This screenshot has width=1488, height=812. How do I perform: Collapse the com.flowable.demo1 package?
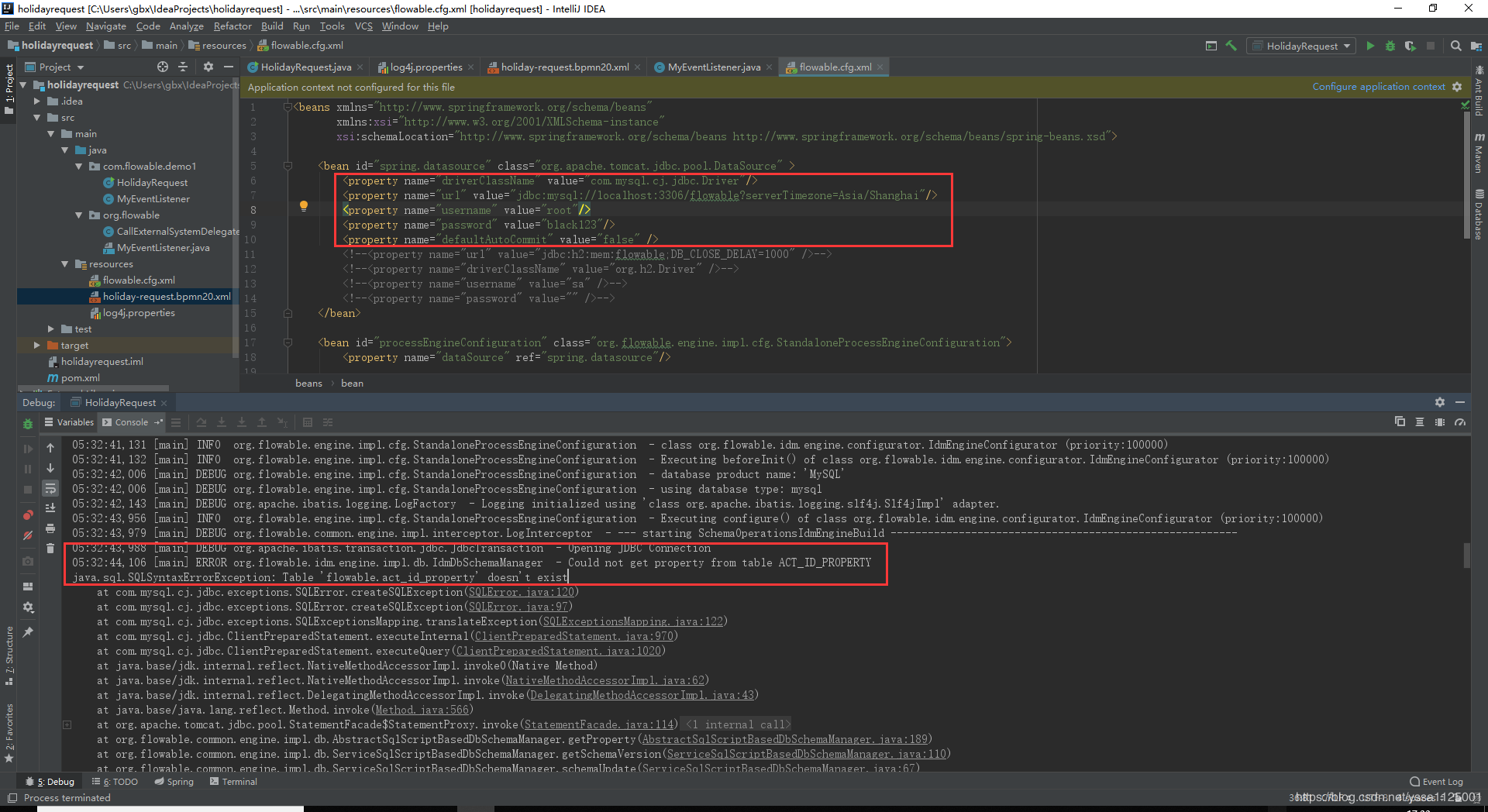pos(79,167)
